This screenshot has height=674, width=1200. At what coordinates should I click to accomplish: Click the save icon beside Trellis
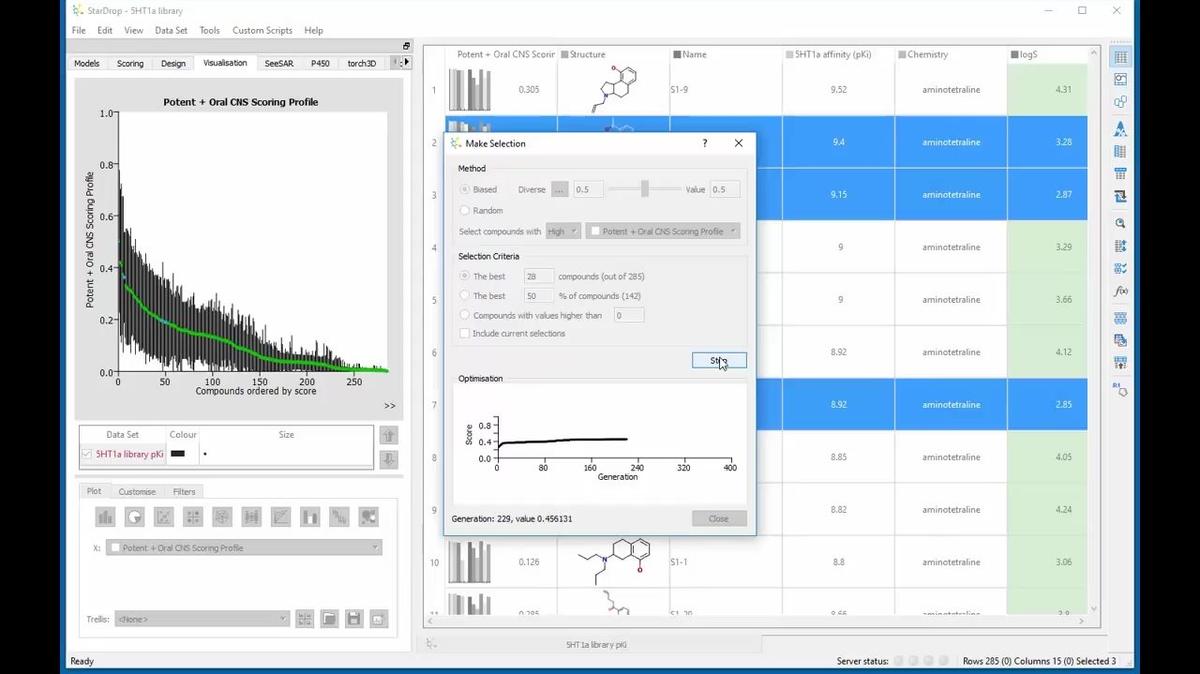point(353,619)
